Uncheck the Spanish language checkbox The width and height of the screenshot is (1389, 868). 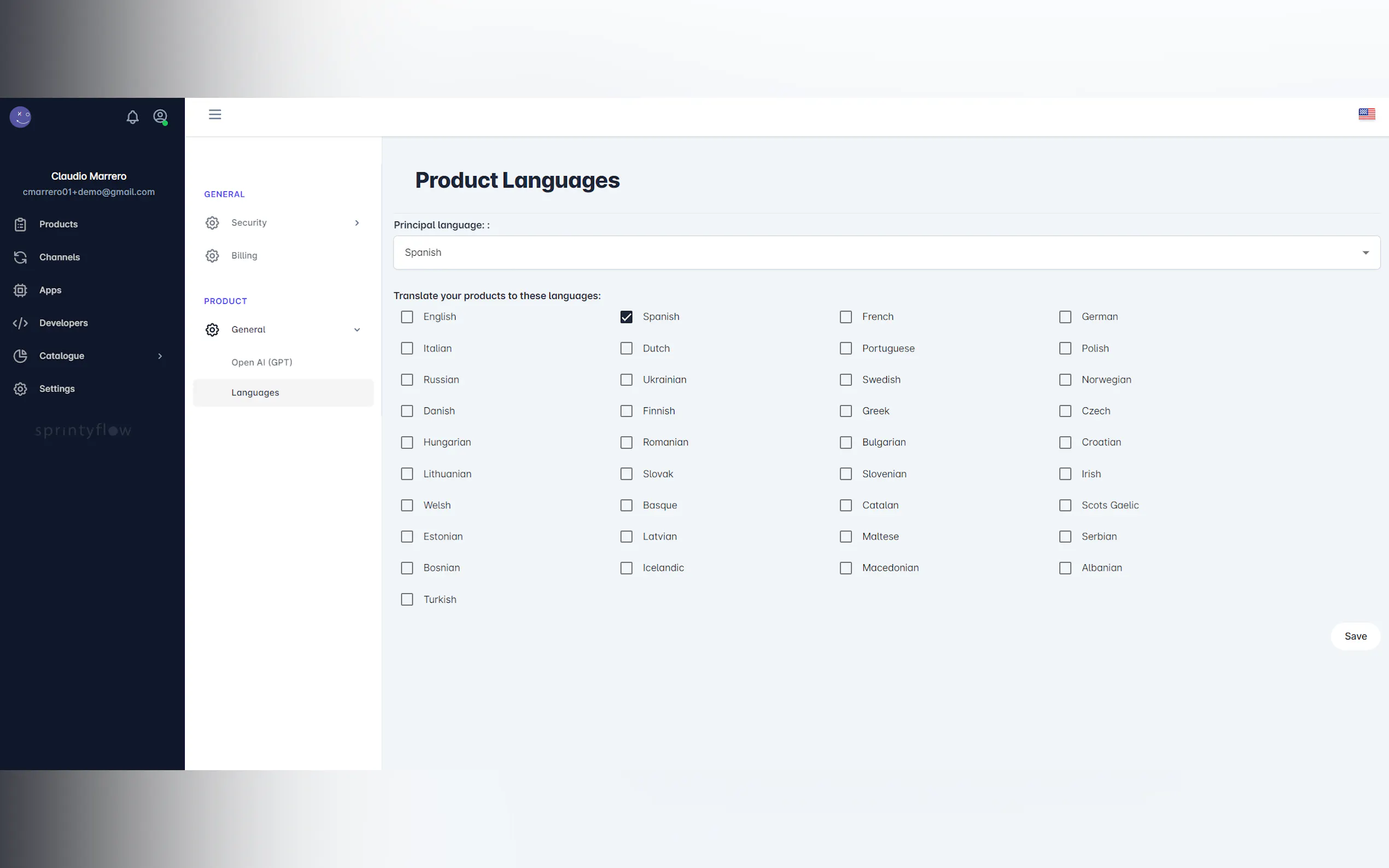pyautogui.click(x=627, y=317)
